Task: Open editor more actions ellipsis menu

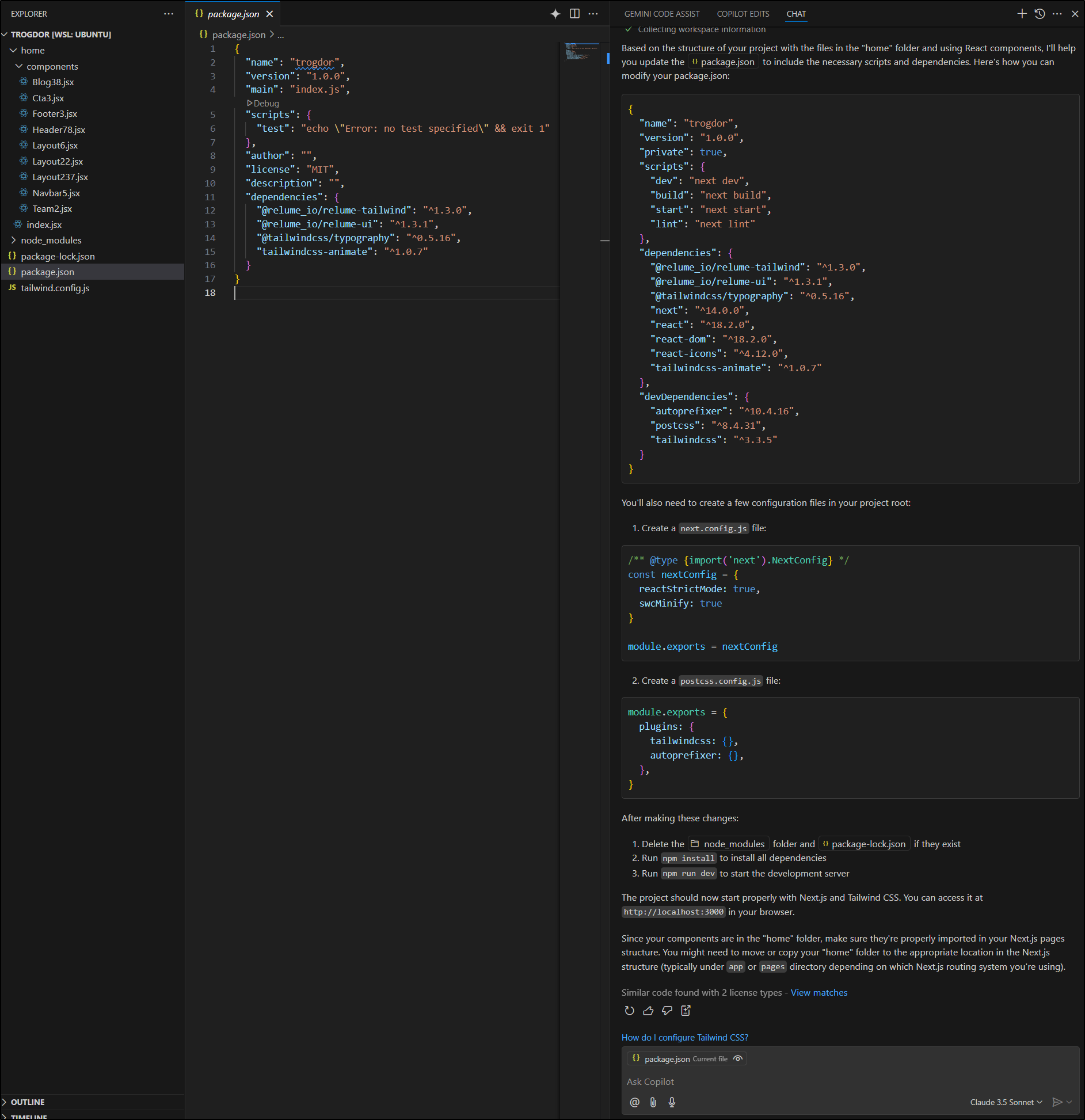Action: (593, 14)
